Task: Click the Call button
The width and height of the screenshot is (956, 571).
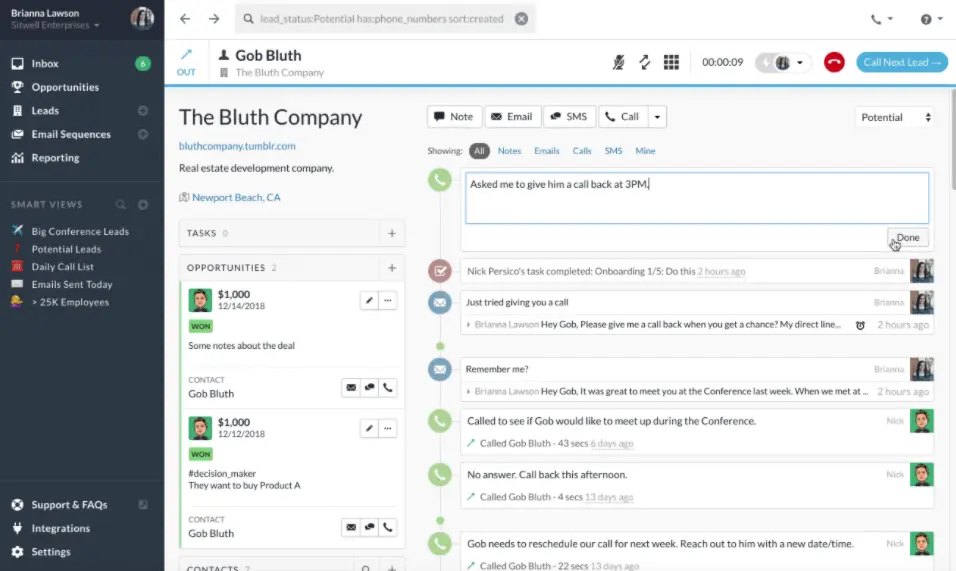Action: (623, 116)
